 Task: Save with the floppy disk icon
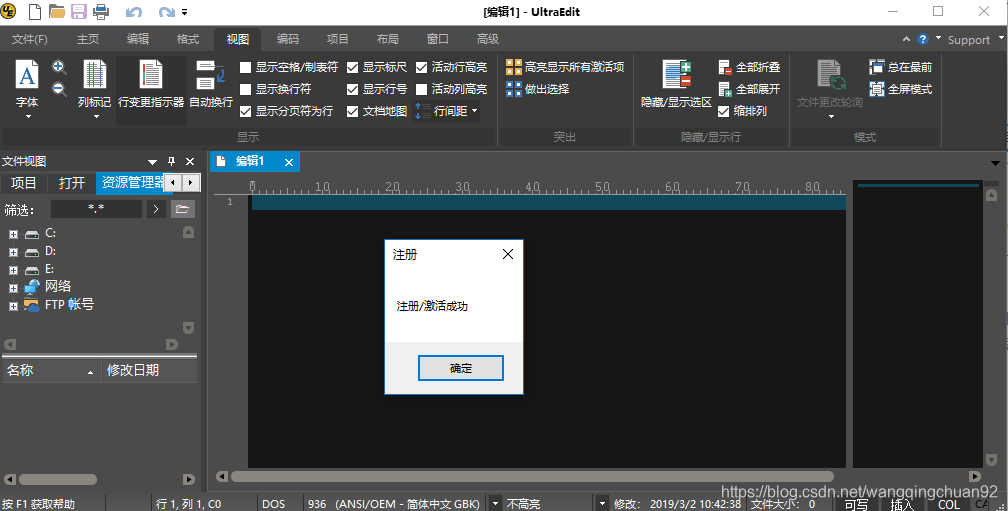point(78,11)
